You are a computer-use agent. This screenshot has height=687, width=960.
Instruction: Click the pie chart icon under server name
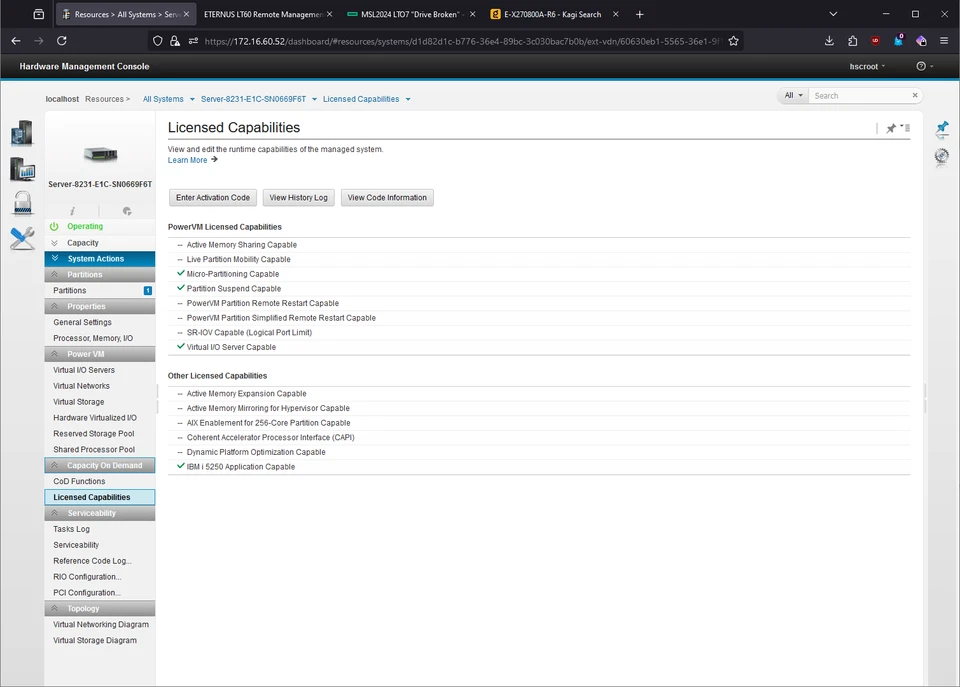(127, 211)
